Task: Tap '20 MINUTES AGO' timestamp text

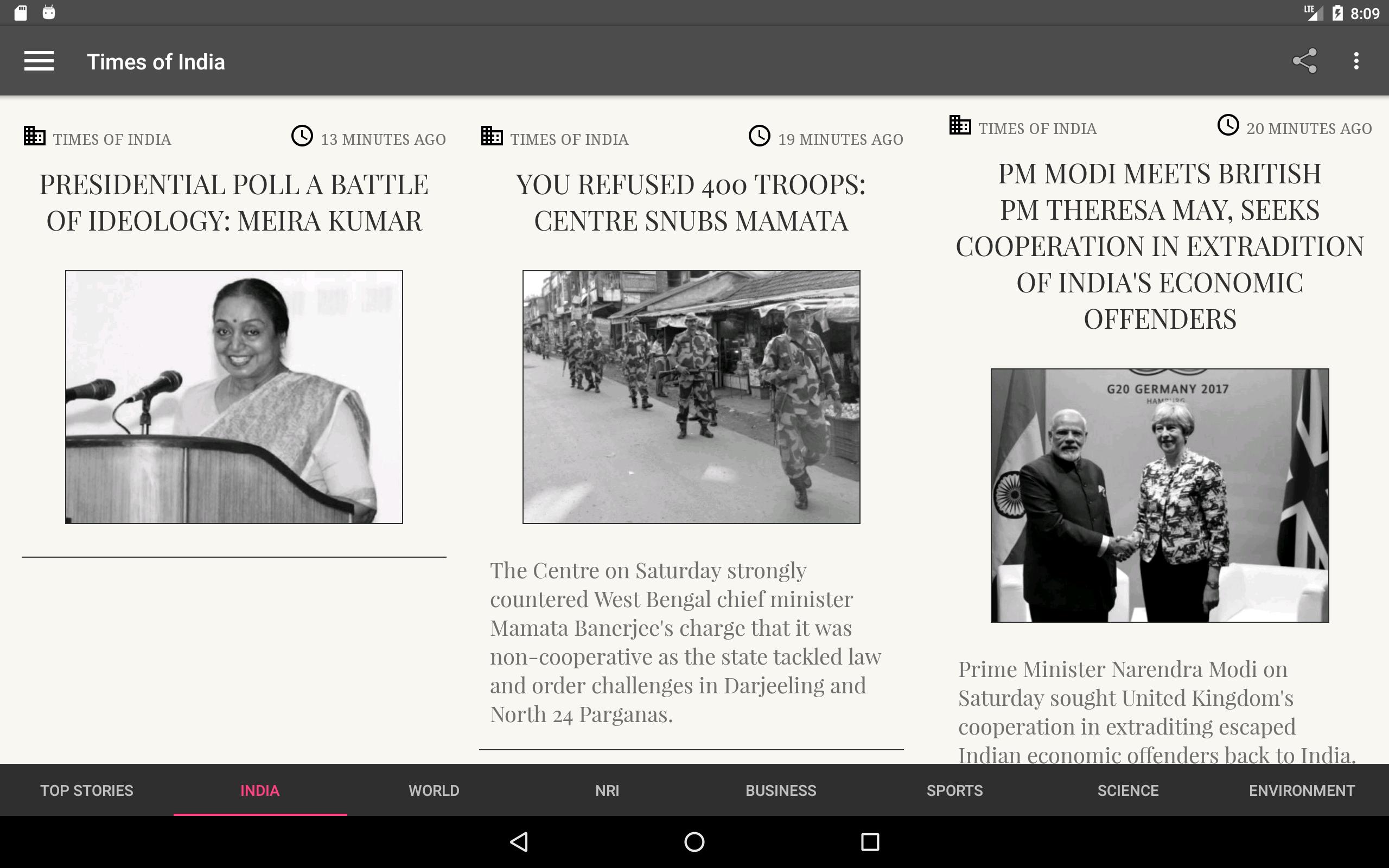Action: click(1309, 128)
